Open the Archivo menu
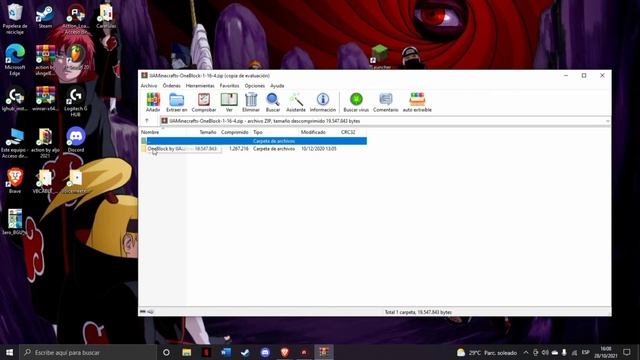 [x=149, y=86]
